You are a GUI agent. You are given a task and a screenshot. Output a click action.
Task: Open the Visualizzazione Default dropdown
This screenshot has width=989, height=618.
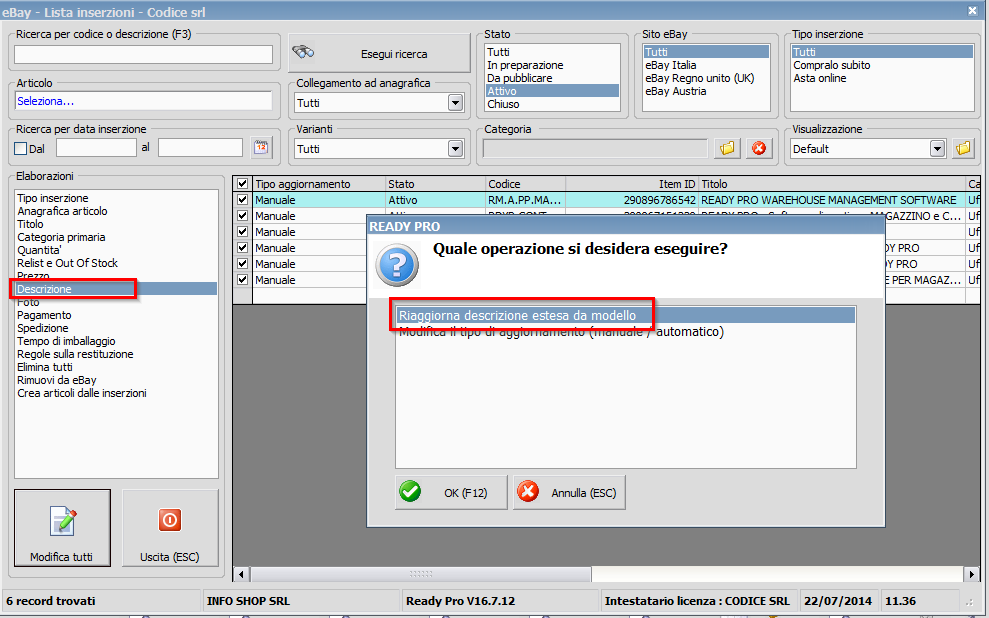[937, 149]
